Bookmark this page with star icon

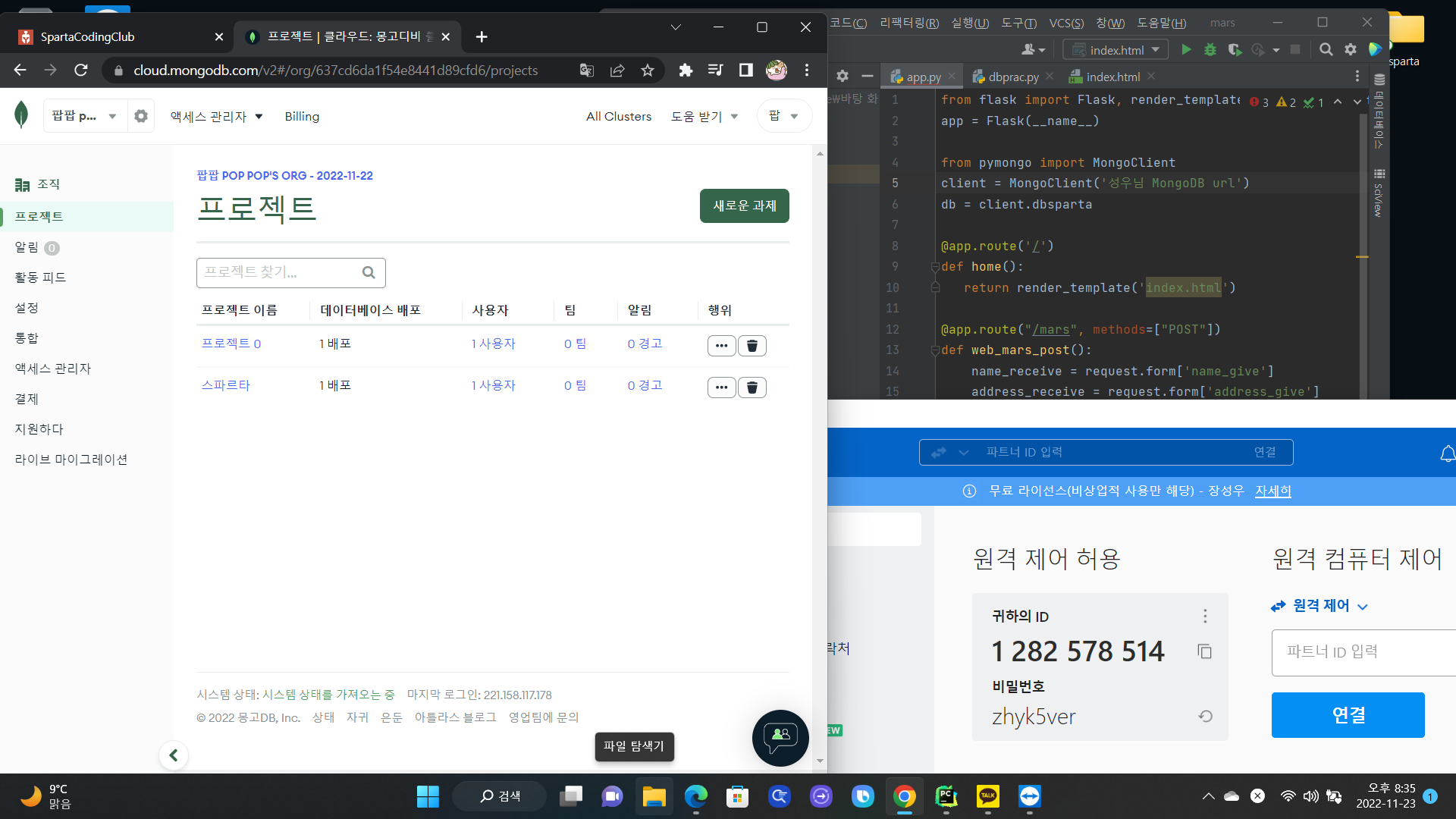click(x=648, y=71)
